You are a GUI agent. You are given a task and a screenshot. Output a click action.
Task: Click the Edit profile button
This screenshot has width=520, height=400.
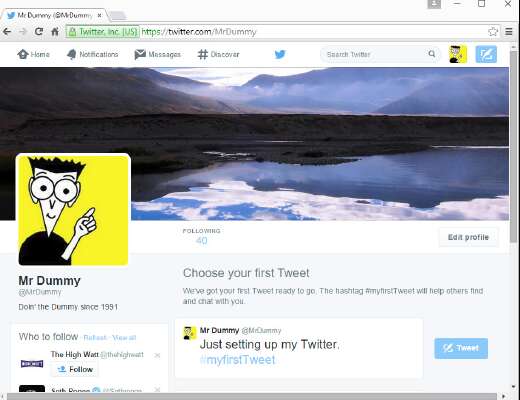[x=468, y=237]
